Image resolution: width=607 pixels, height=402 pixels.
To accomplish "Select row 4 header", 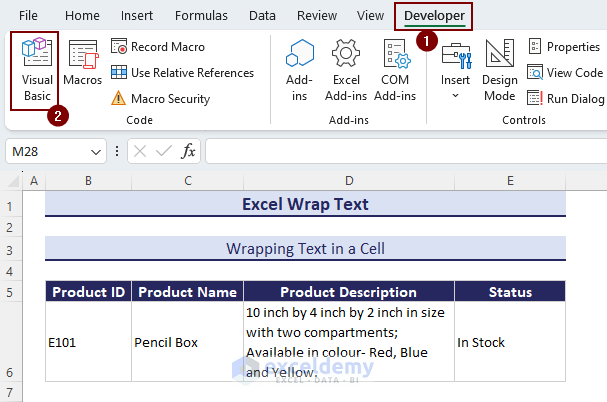I will (11, 271).
